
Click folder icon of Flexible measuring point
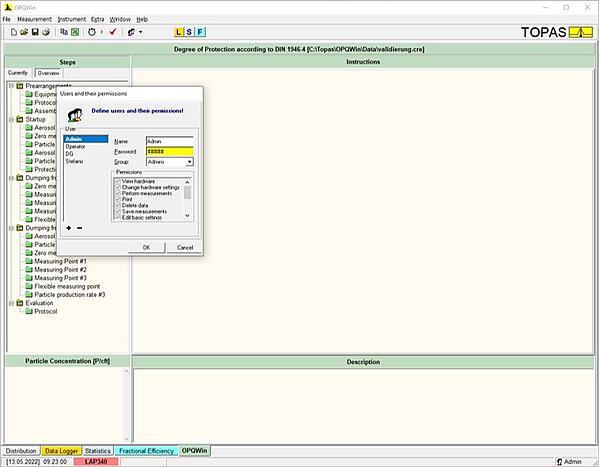[x=29, y=286]
